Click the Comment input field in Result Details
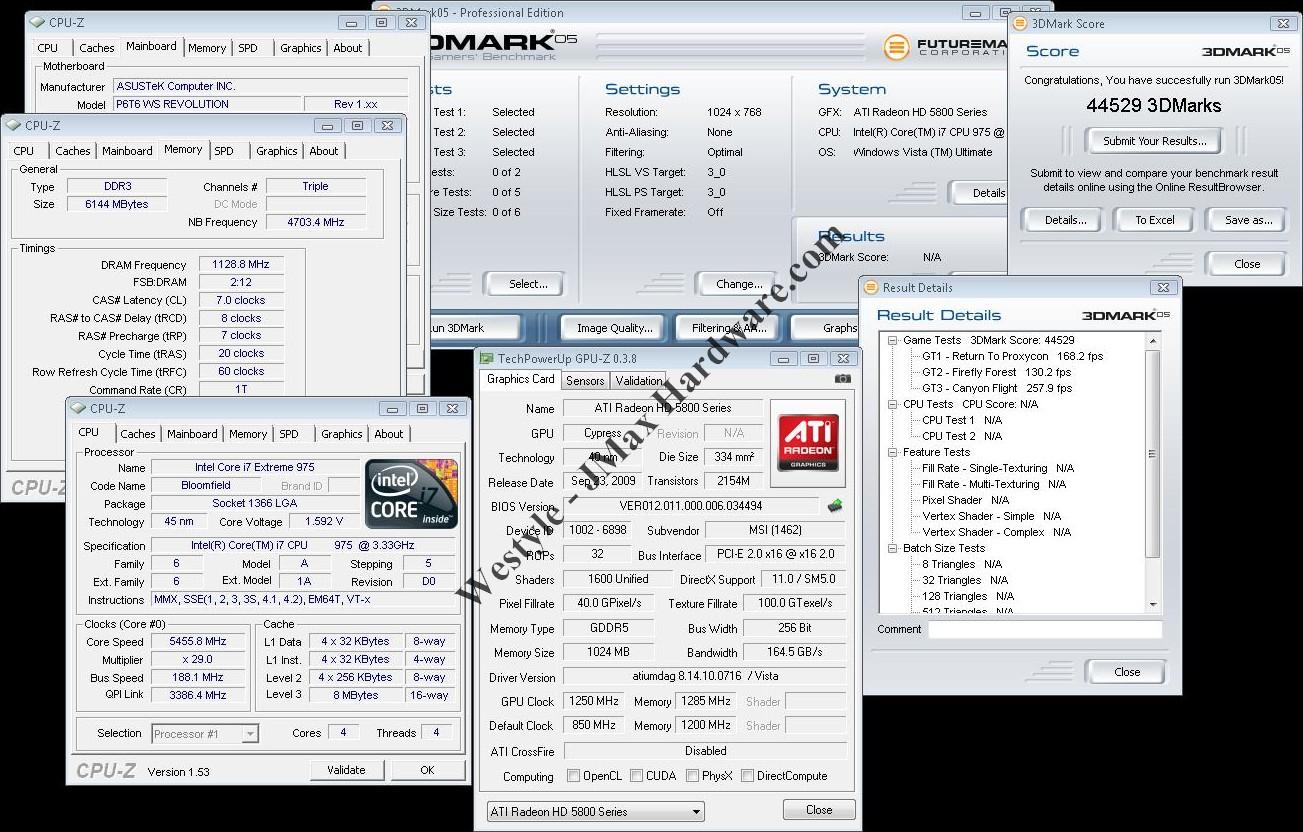The width and height of the screenshot is (1303, 832). [1045, 630]
